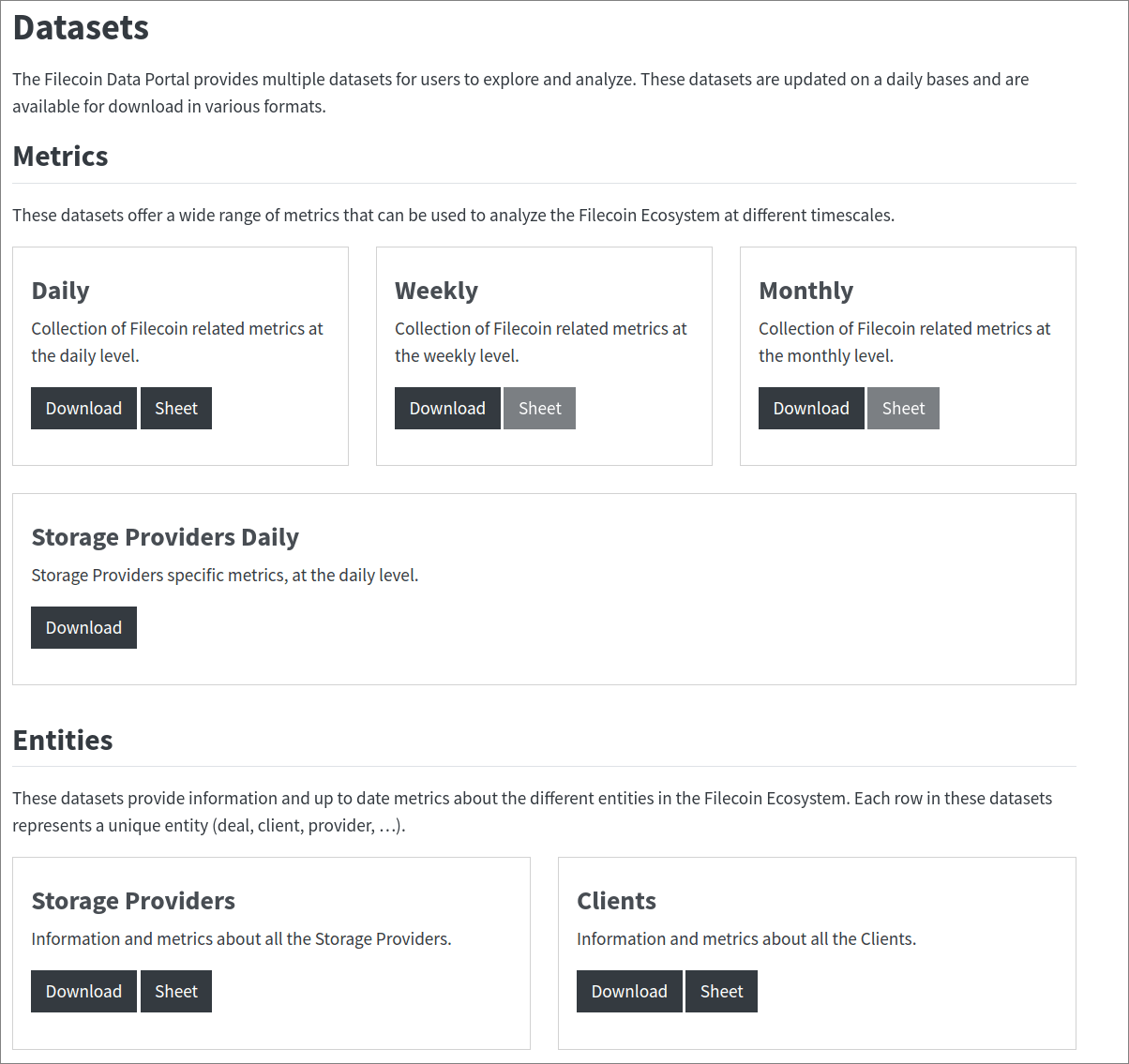The height and width of the screenshot is (1064, 1129).
Task: Download the Storage Providers entities dataset
Action: [83, 992]
